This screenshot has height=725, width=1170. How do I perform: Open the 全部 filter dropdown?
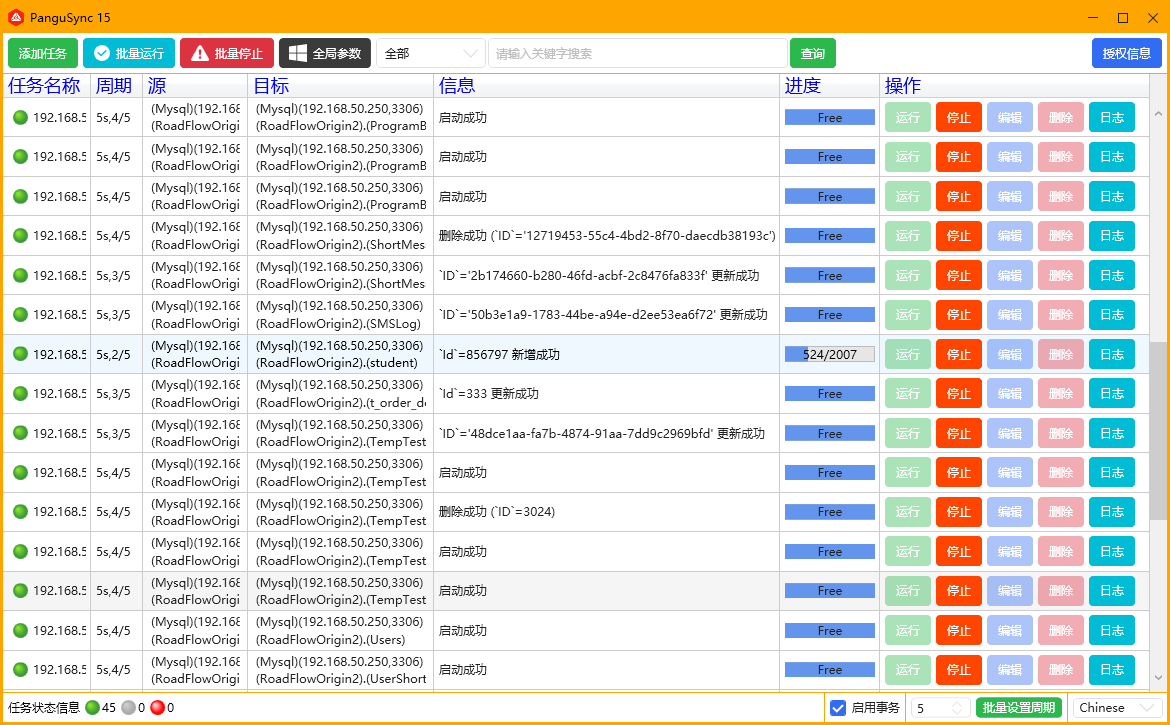(x=431, y=54)
